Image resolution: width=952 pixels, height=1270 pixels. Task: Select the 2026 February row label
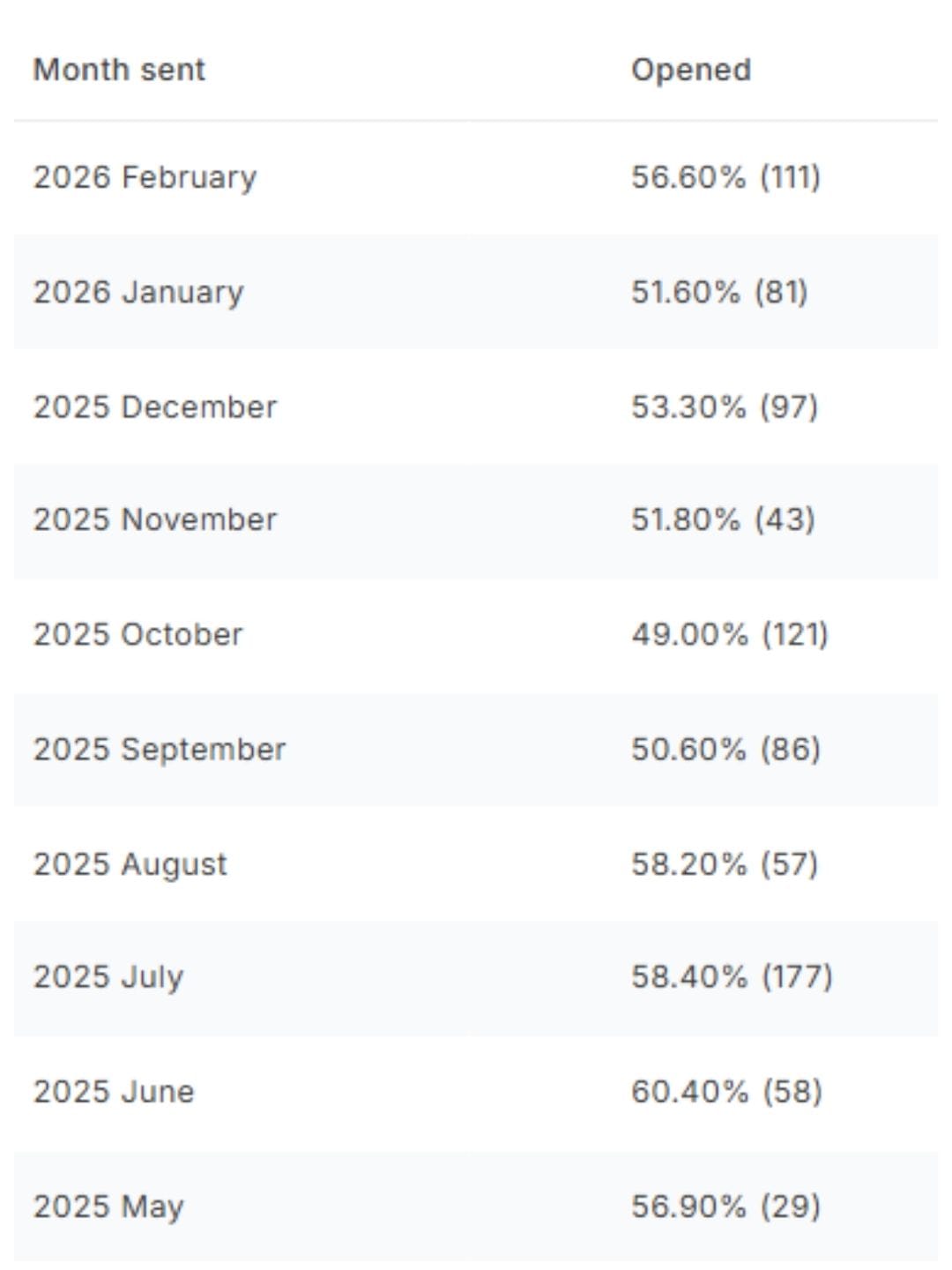(145, 177)
